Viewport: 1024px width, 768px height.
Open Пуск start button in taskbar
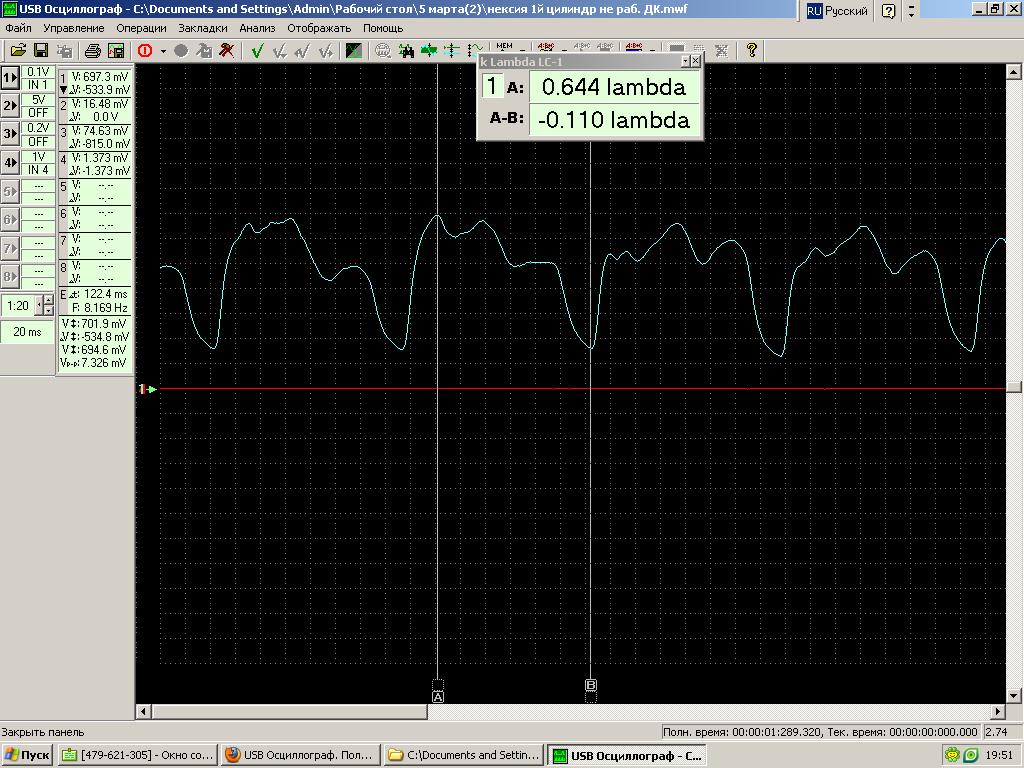27,755
